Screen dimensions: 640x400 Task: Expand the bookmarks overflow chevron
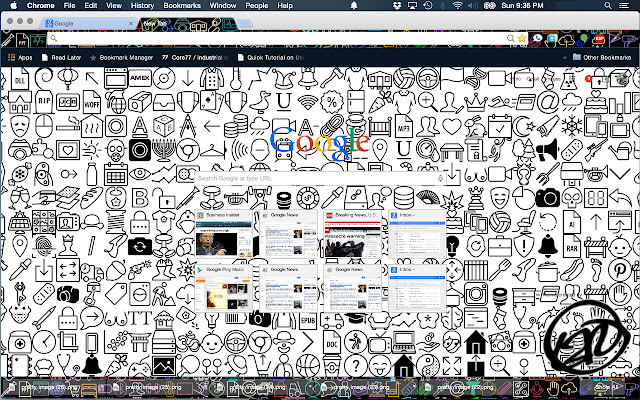[x=565, y=58]
